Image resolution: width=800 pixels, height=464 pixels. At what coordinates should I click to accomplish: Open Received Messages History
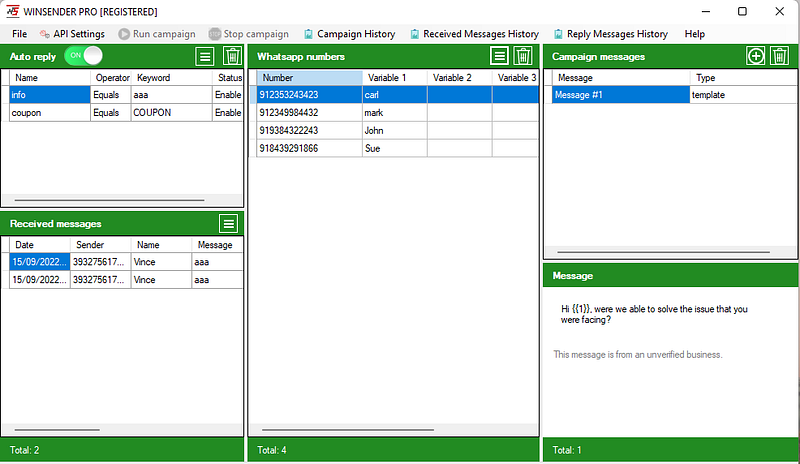pyautogui.click(x=474, y=34)
